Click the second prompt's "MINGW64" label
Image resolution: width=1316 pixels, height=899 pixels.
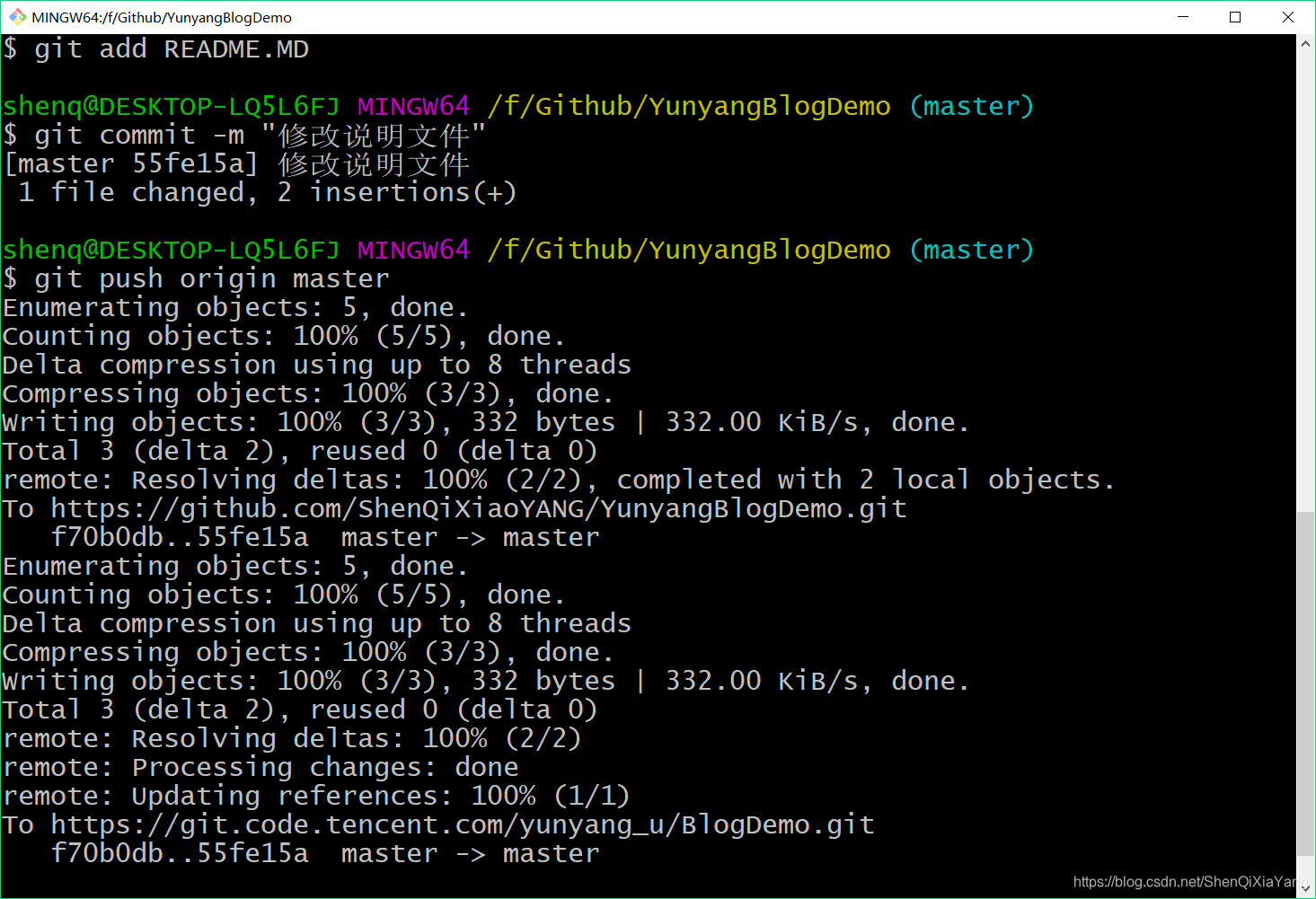tap(414, 251)
